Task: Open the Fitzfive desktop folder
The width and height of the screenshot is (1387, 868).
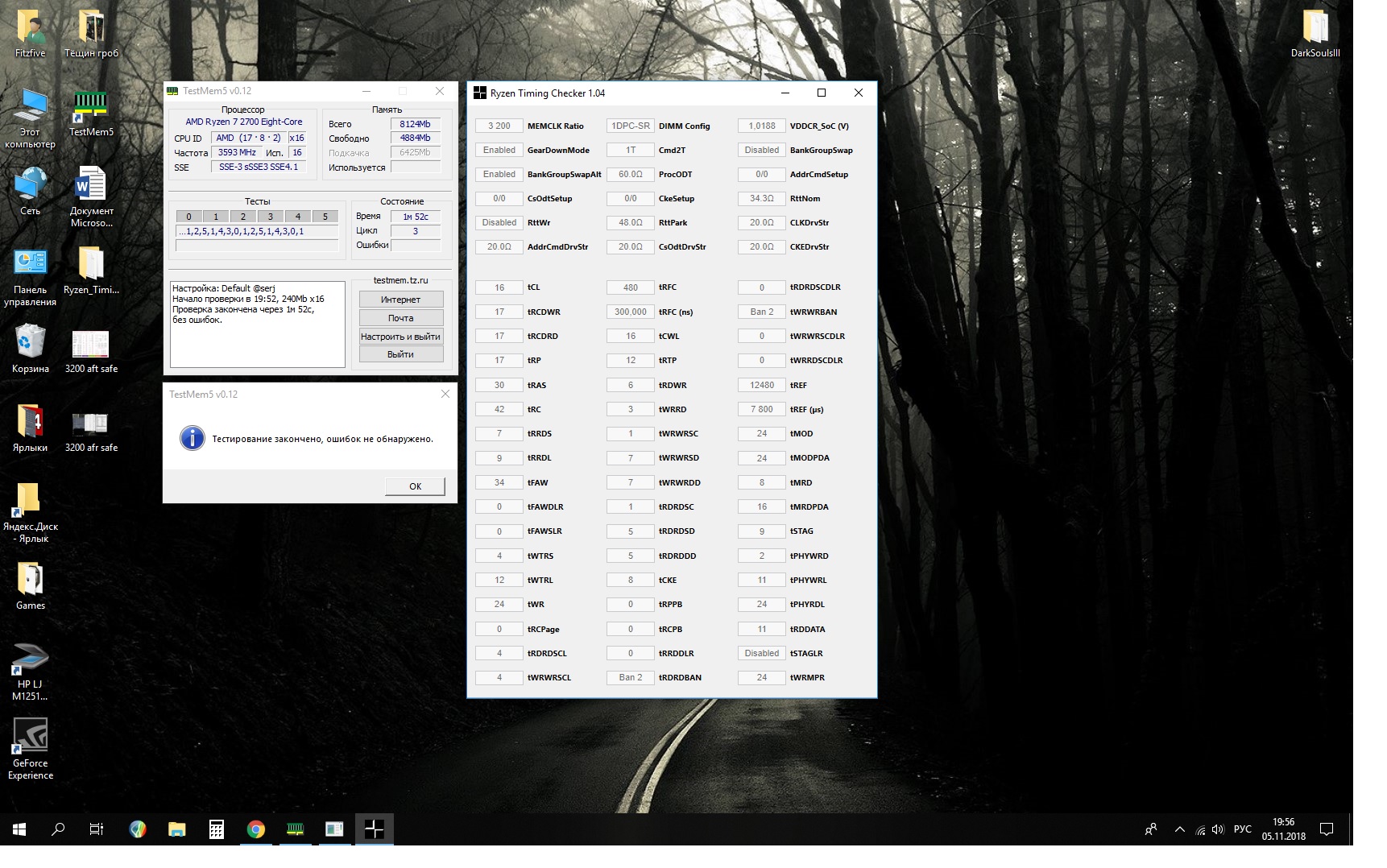Action: (x=30, y=34)
